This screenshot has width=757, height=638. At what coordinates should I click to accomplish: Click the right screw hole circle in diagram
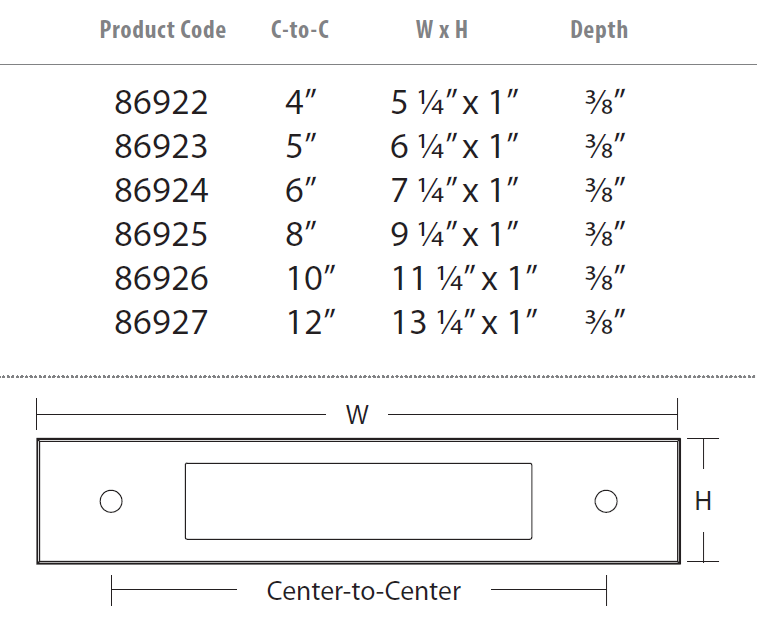click(x=605, y=501)
